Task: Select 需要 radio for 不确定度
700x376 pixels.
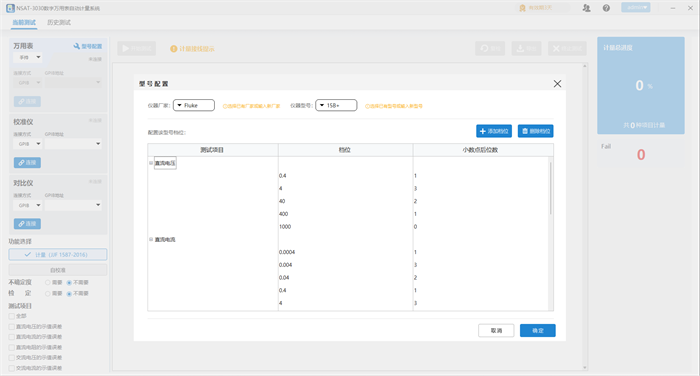Action: tap(47, 283)
